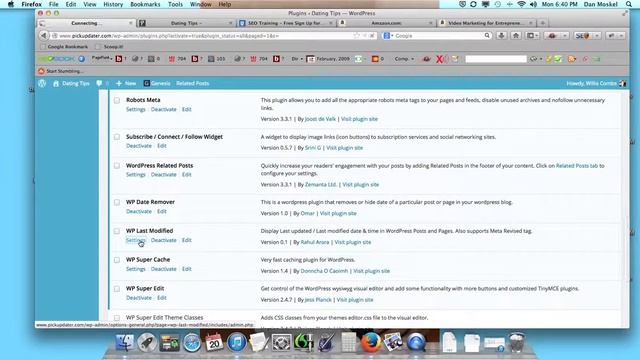Check the WP Super Edit Theme Classes checkbox
Viewport: 640px width, 360px height.
point(117,318)
